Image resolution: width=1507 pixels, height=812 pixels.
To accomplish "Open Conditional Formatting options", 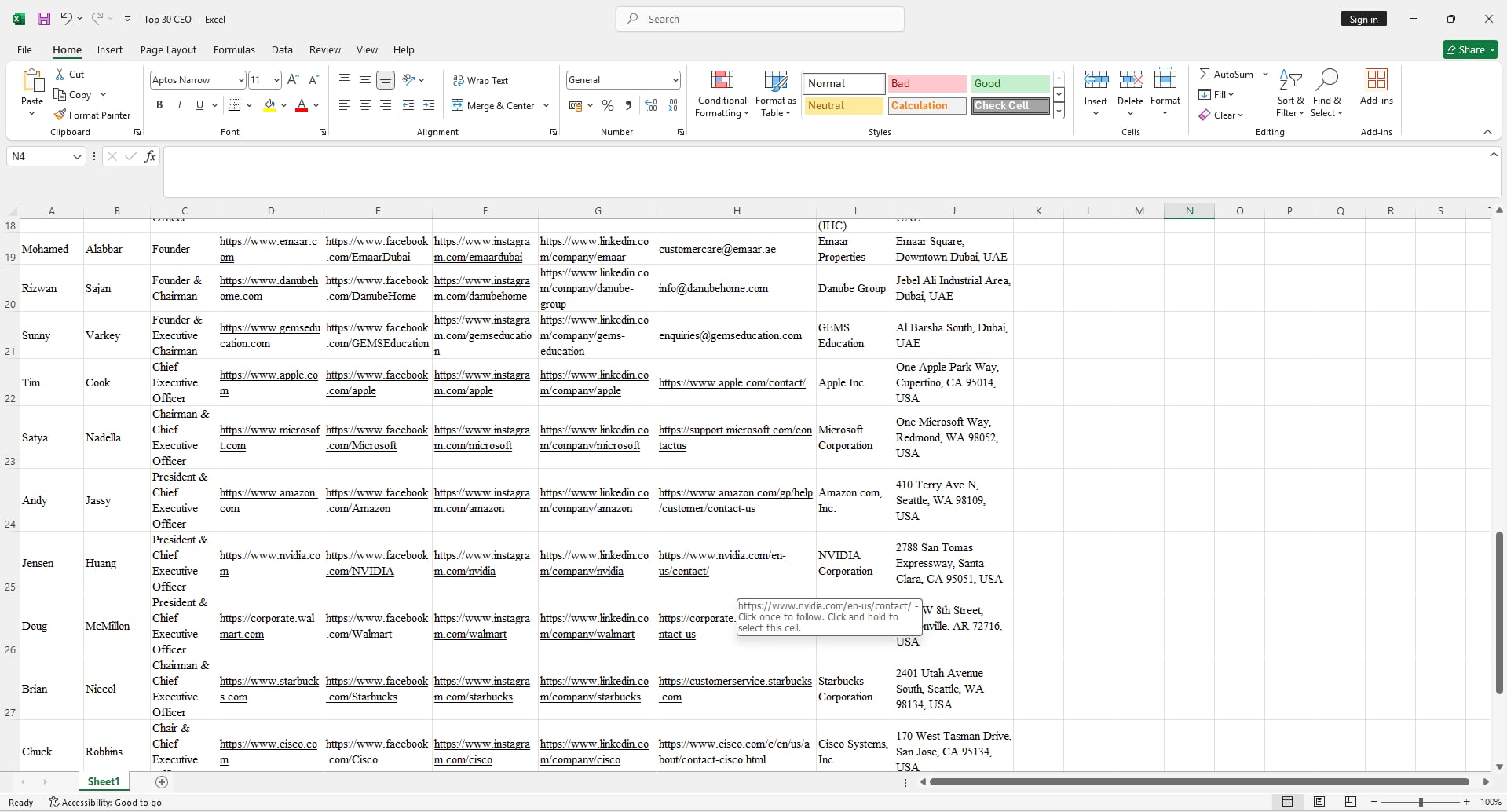I will click(722, 93).
